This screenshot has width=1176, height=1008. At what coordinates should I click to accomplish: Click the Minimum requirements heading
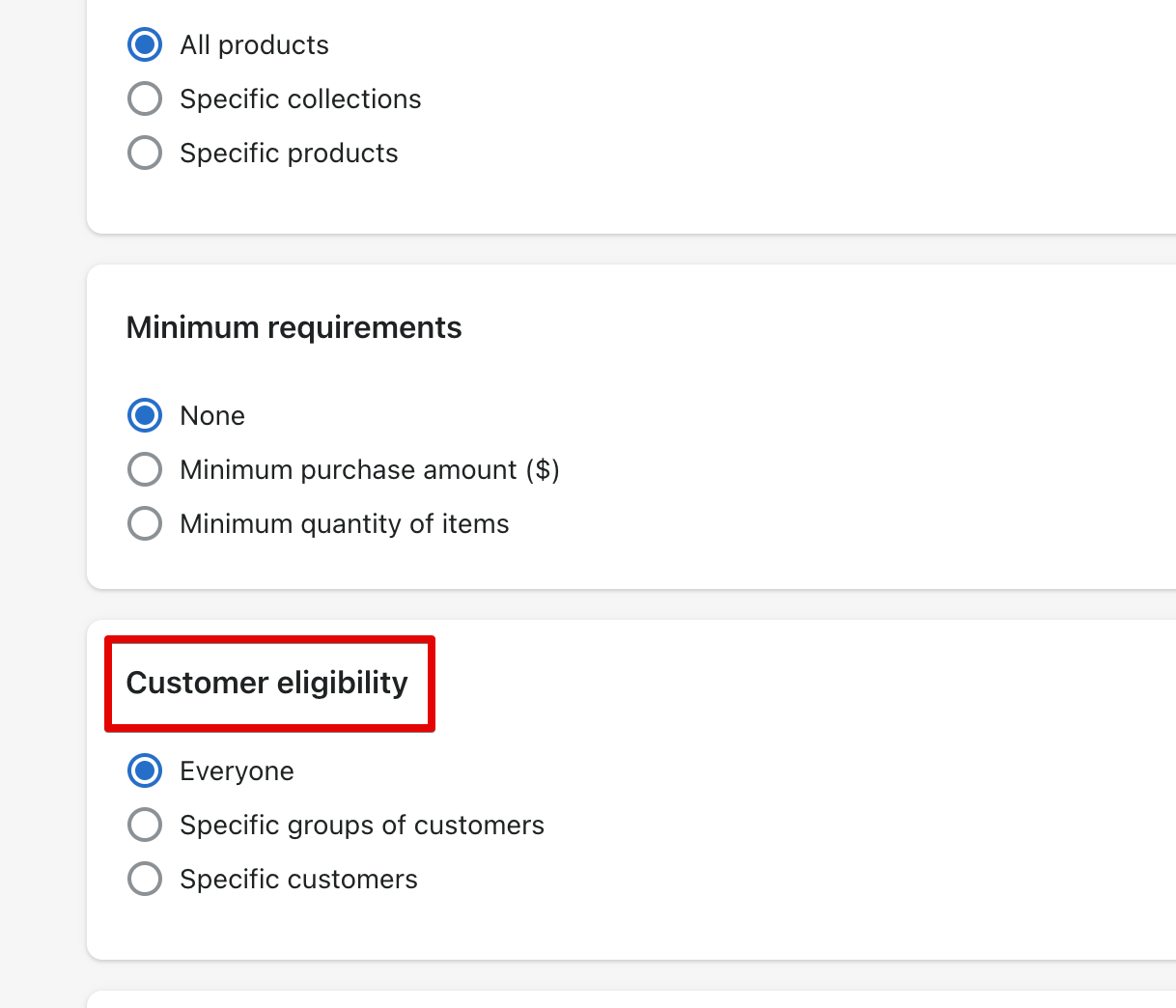(x=294, y=327)
